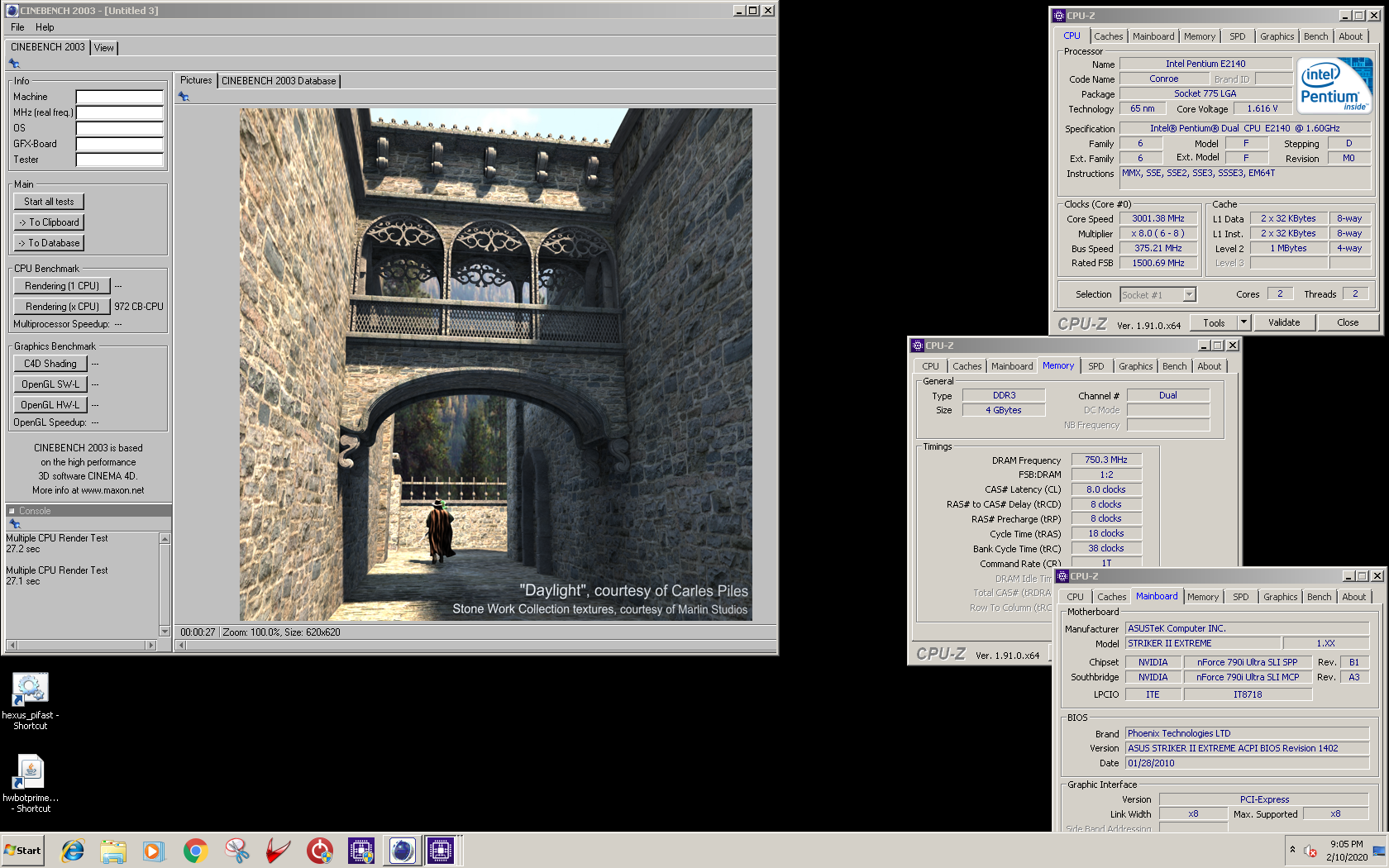Click the Intel Pentium inside logo
The image size is (1389, 868).
coord(1334,85)
